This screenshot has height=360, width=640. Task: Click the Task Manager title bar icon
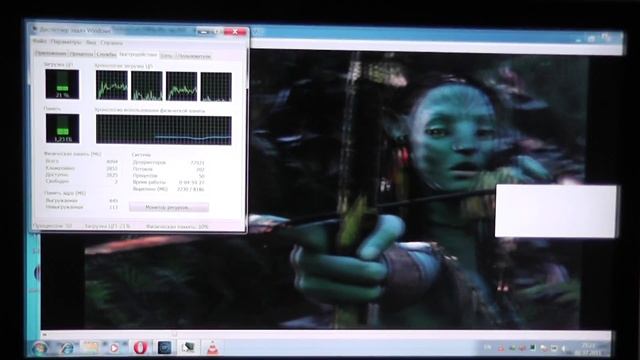pyautogui.click(x=35, y=29)
